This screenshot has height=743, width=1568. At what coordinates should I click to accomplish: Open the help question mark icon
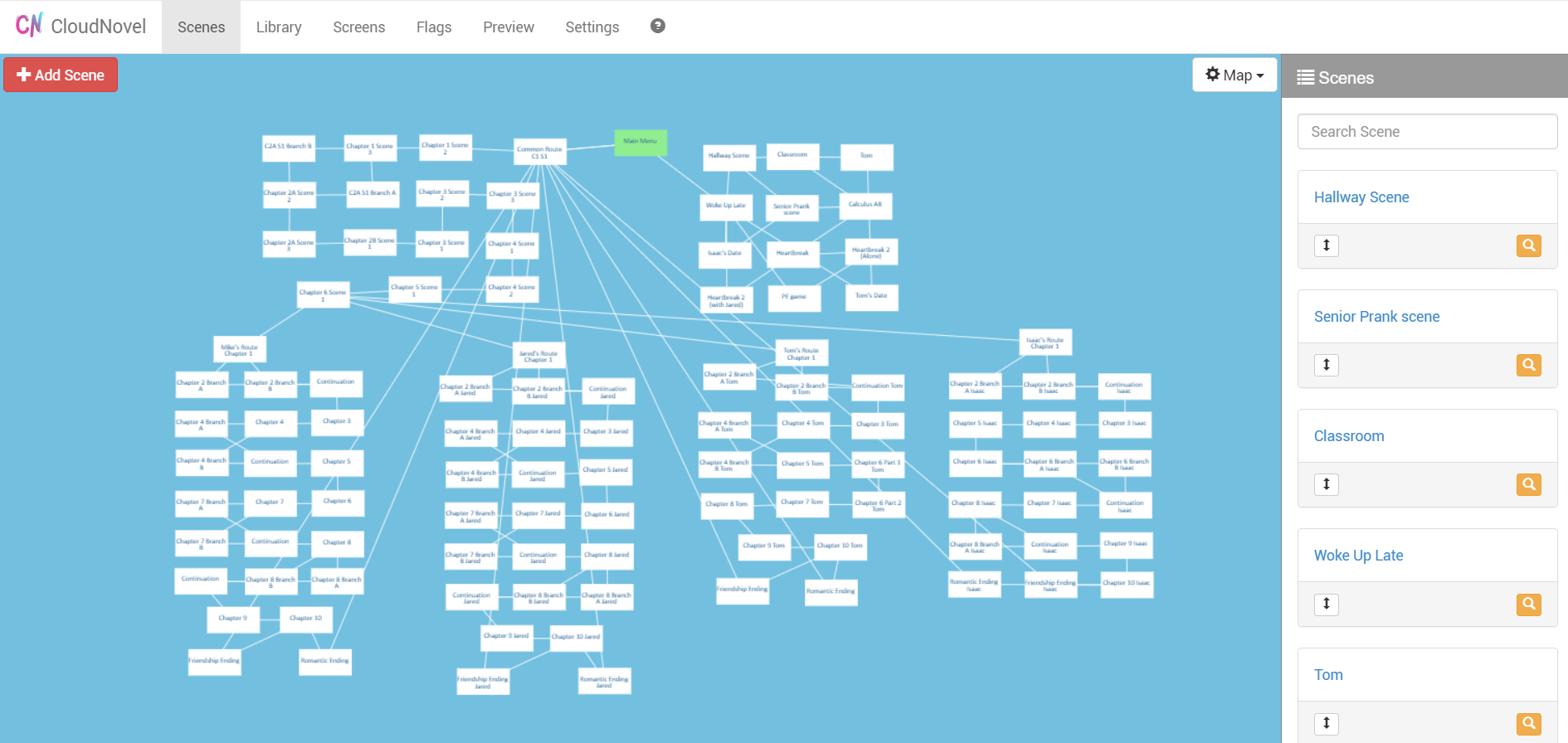point(658,26)
